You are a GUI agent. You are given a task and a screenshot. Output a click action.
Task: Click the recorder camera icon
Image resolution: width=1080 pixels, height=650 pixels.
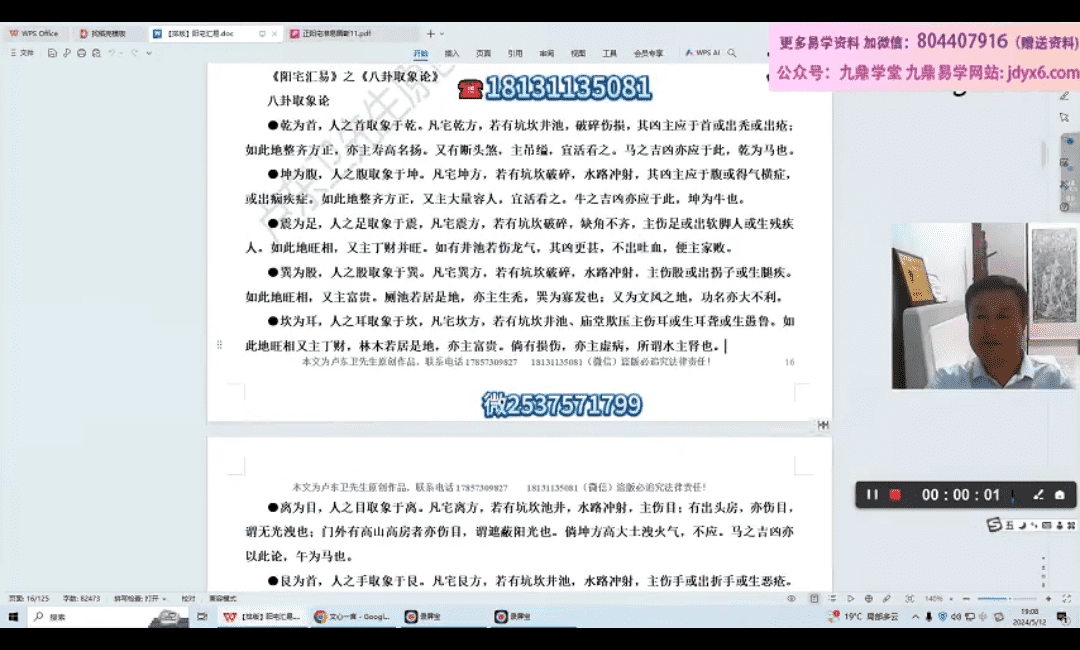coord(1060,495)
